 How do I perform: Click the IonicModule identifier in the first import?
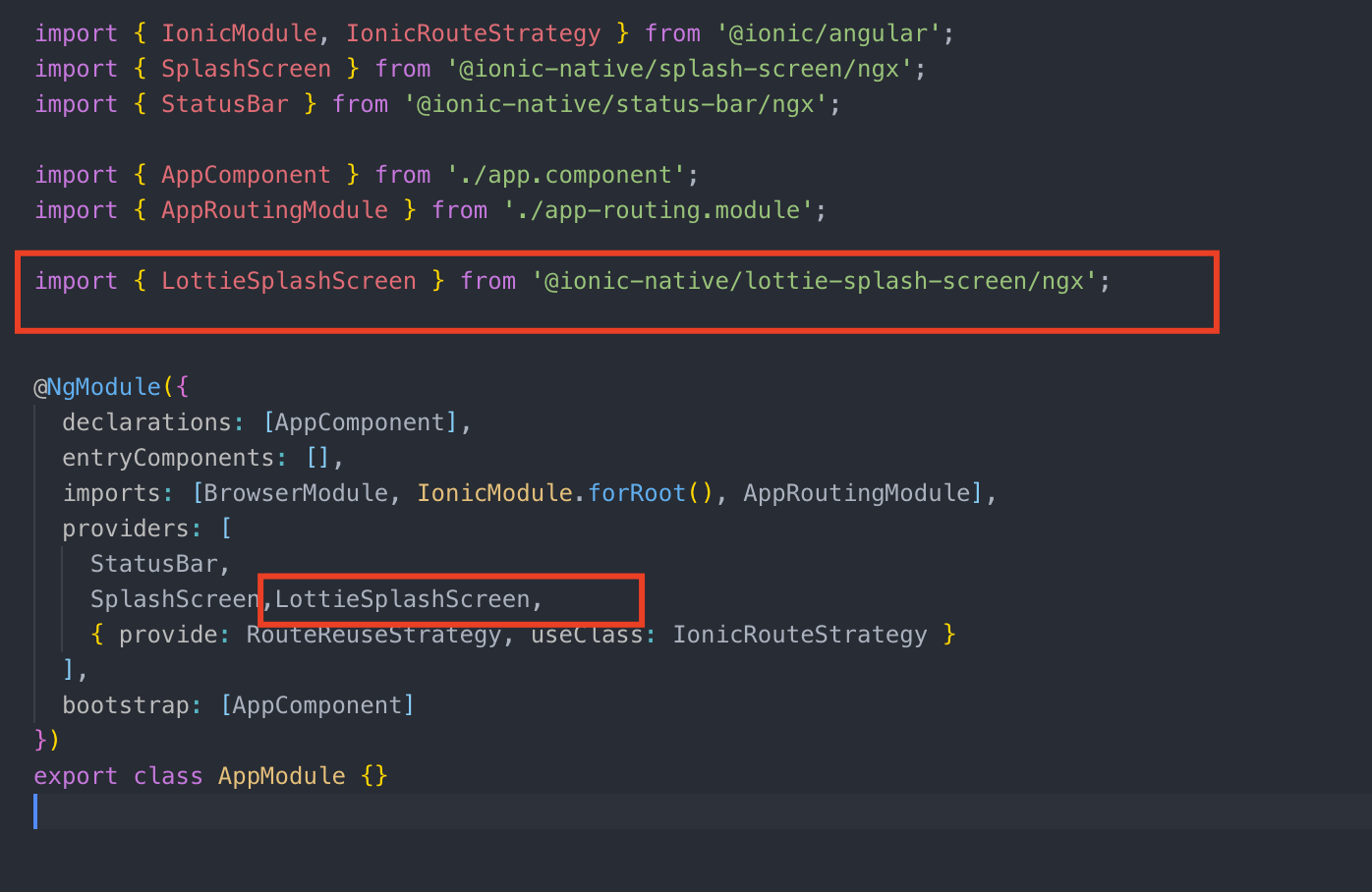pyautogui.click(x=240, y=33)
